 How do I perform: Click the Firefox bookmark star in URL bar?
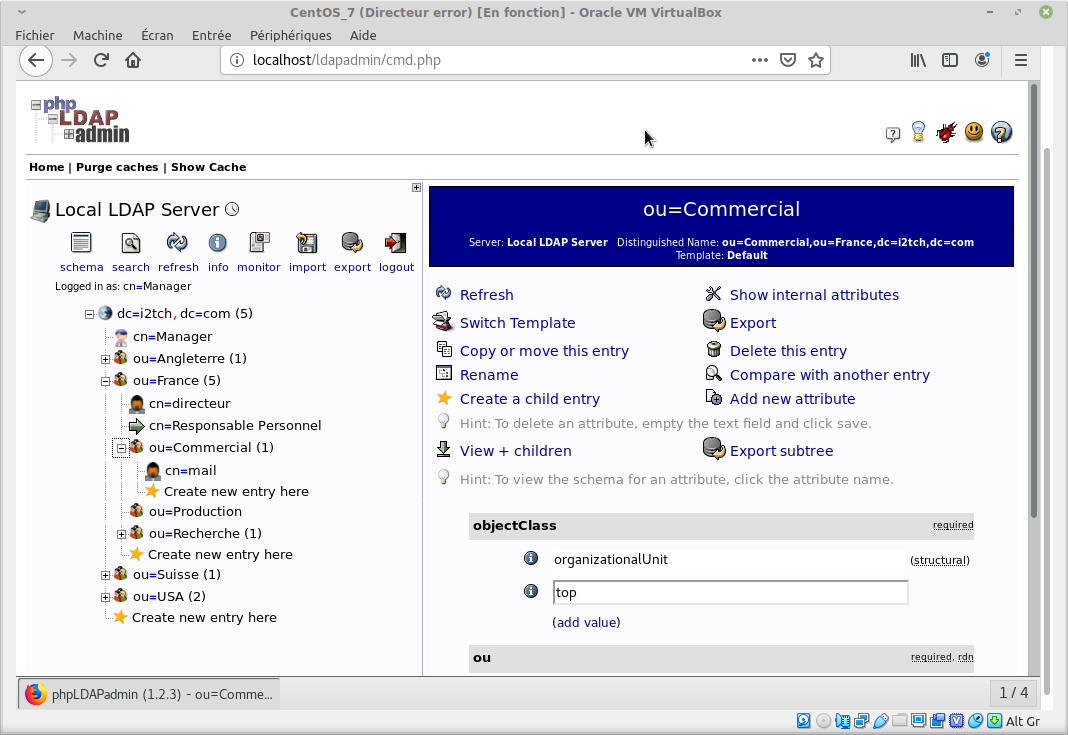816,60
